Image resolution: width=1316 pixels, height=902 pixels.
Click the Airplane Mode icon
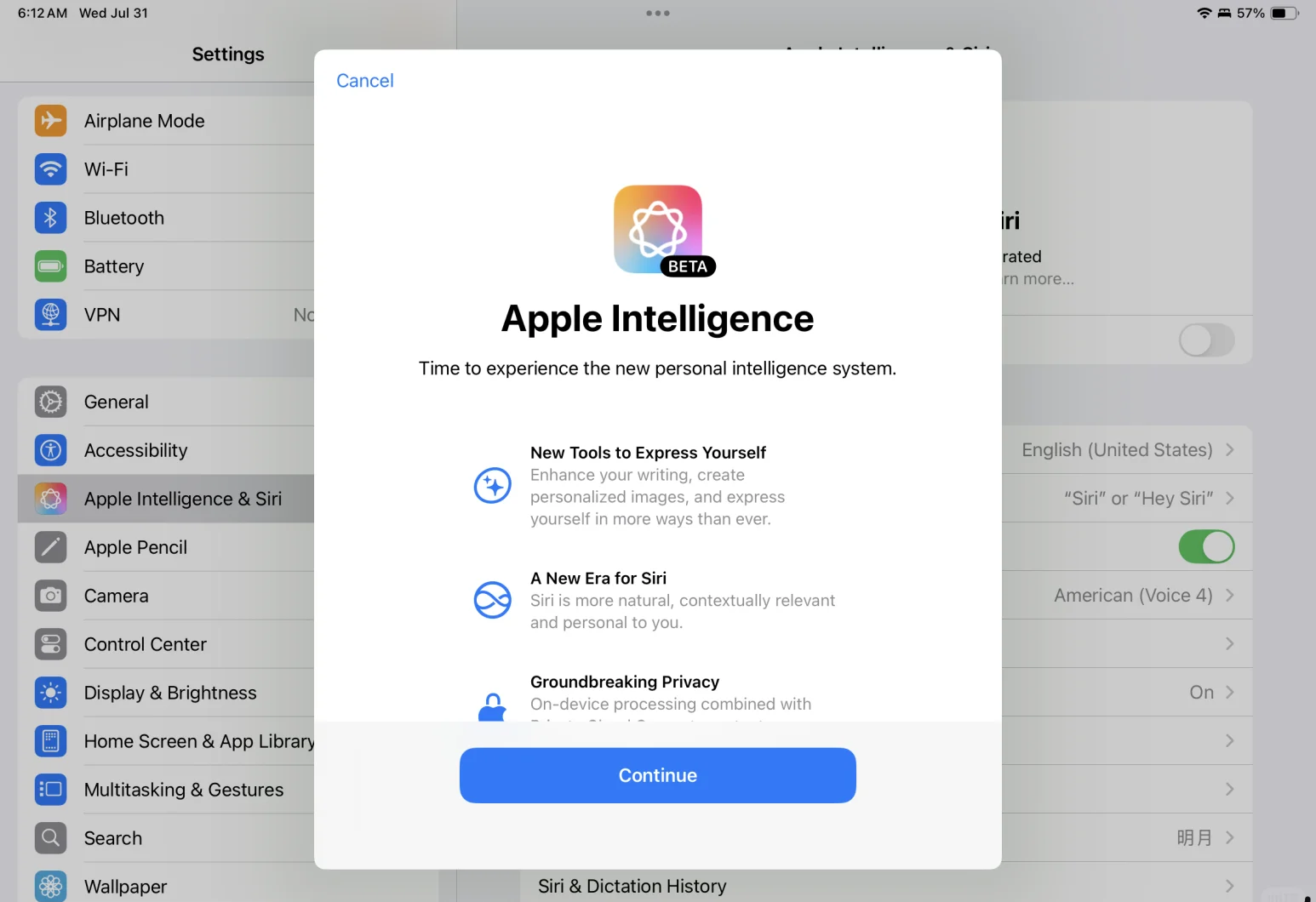pos(50,121)
